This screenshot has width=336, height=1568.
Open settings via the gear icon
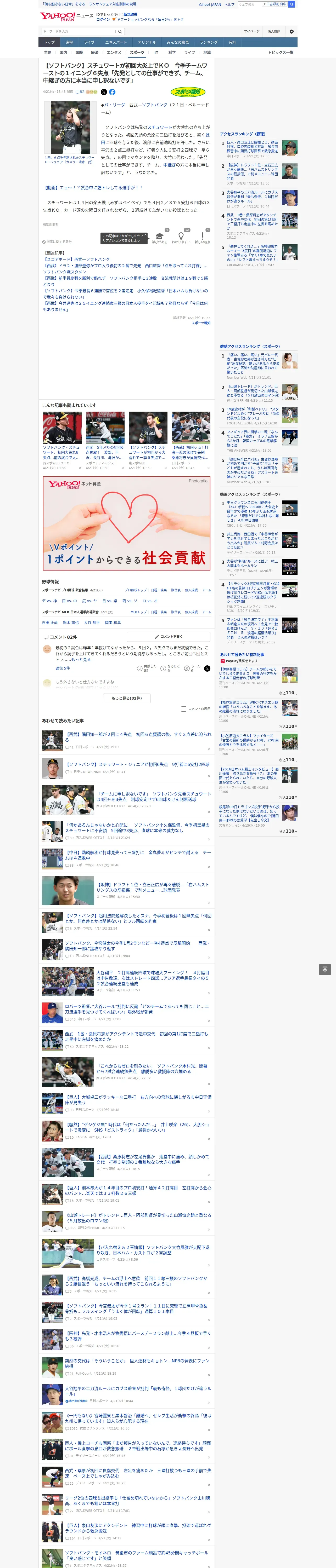[292, 32]
